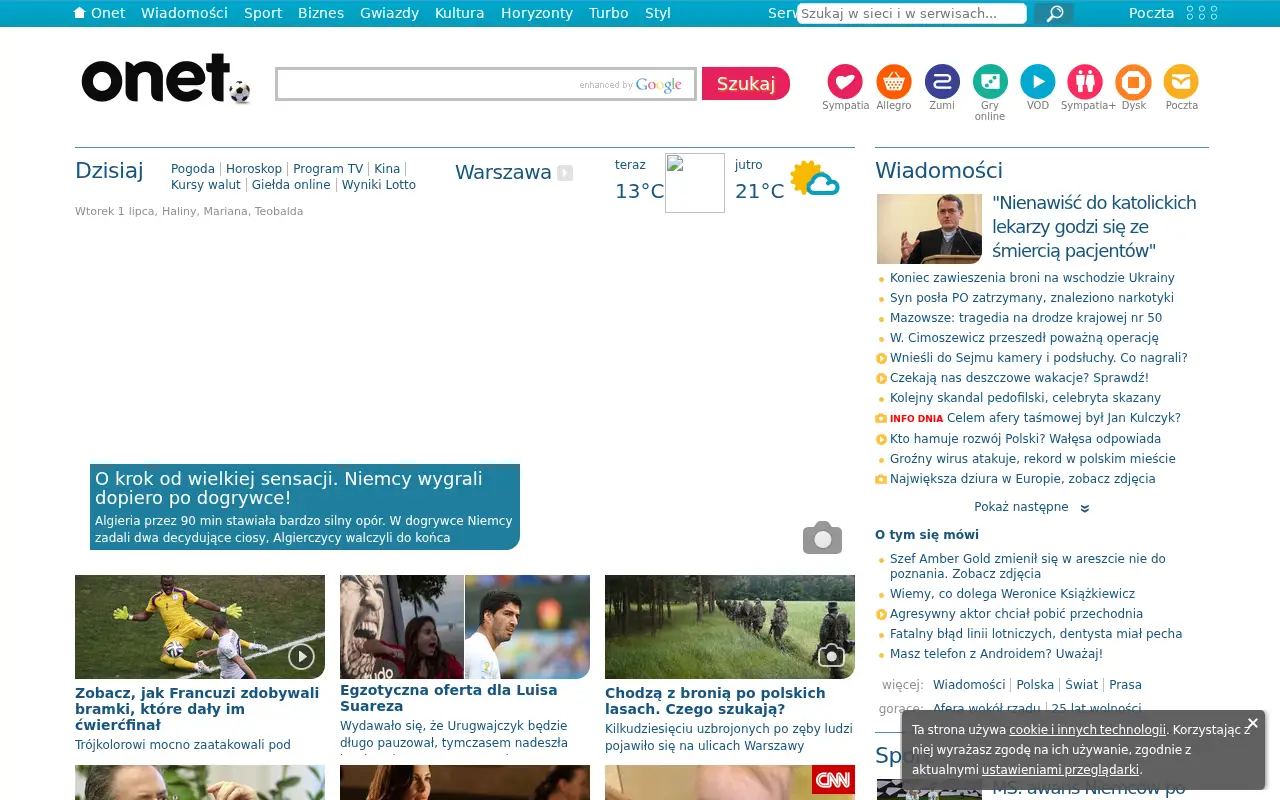Open the Wiadomości menu item in top bar
Viewport: 1280px width, 800px height.
184,13
